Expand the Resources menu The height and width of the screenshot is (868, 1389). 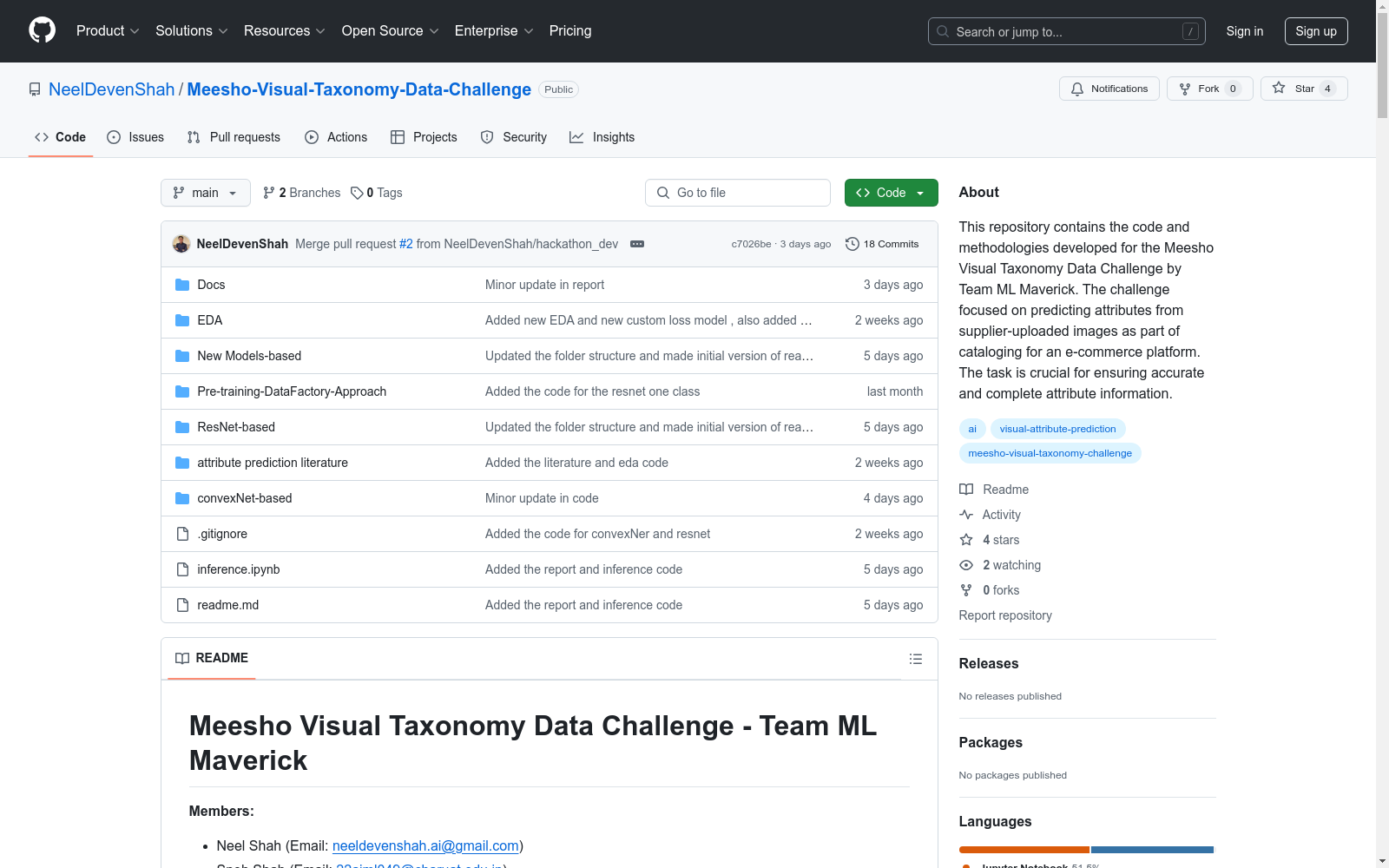point(285,31)
